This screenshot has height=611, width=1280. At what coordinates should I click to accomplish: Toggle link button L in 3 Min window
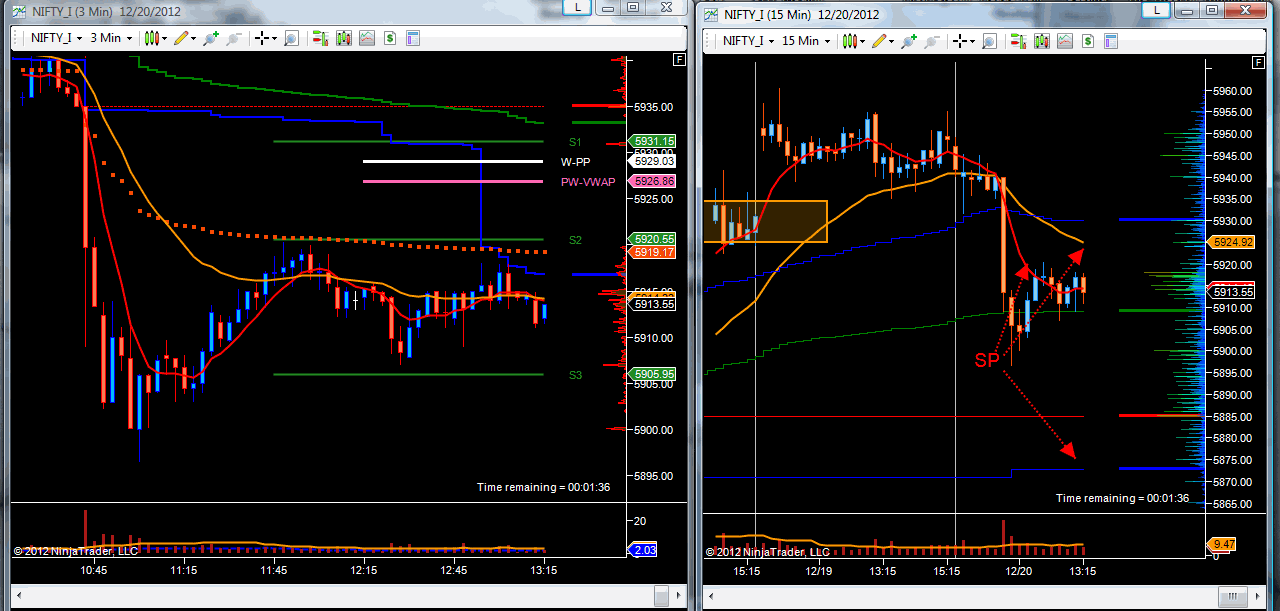pos(576,7)
